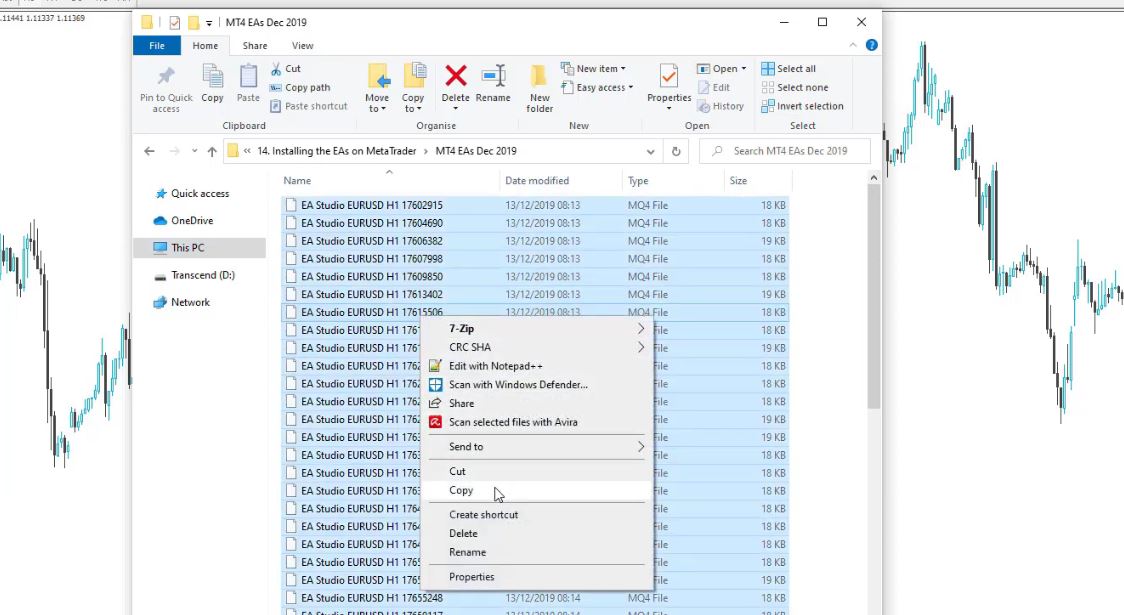The height and width of the screenshot is (615, 1124).
Task: Click the Up arrow navigation button
Action: click(x=212, y=151)
